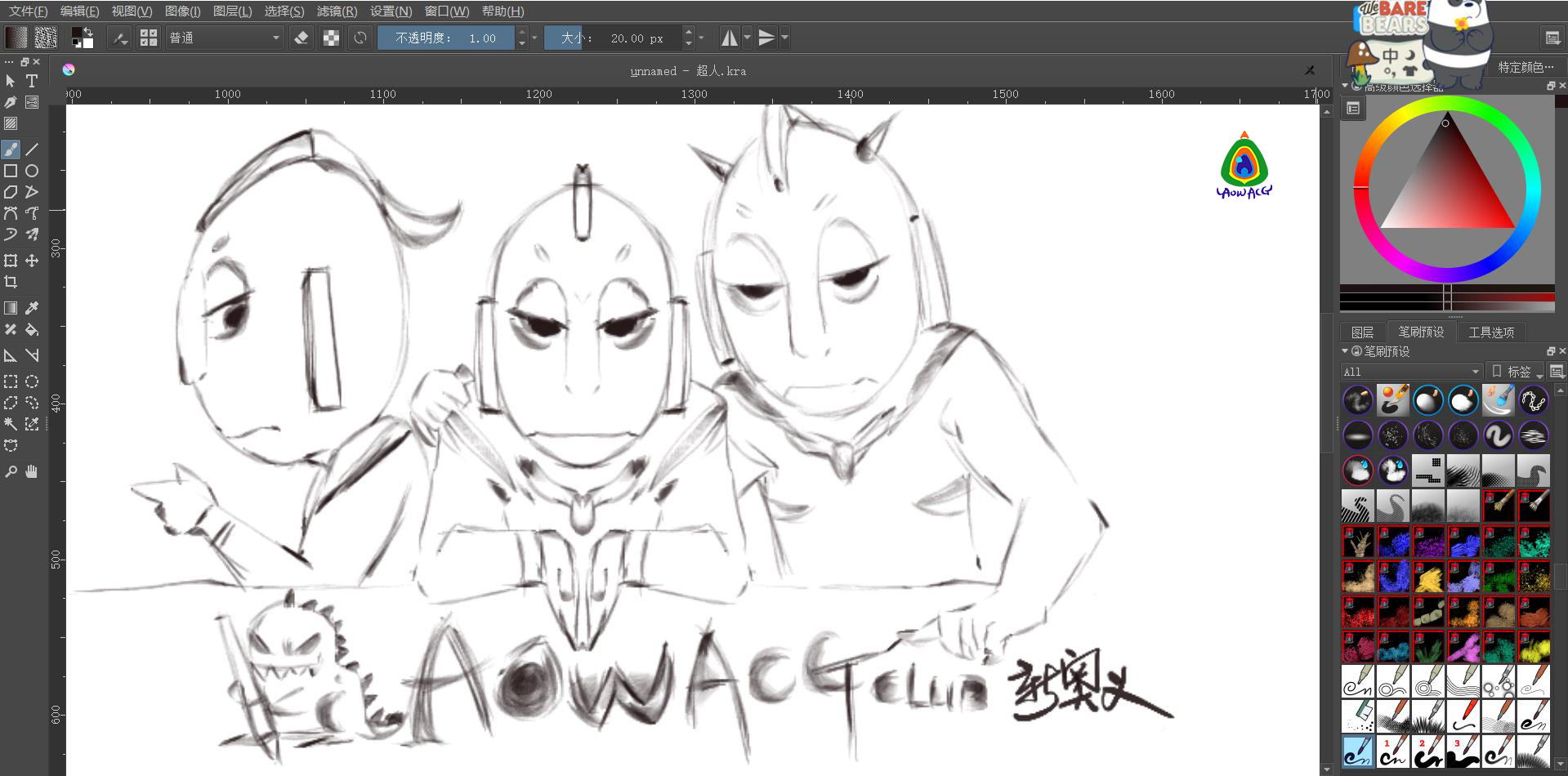Select the paint bucket fill tool
Screen dimensions: 1568x776
[x=32, y=329]
